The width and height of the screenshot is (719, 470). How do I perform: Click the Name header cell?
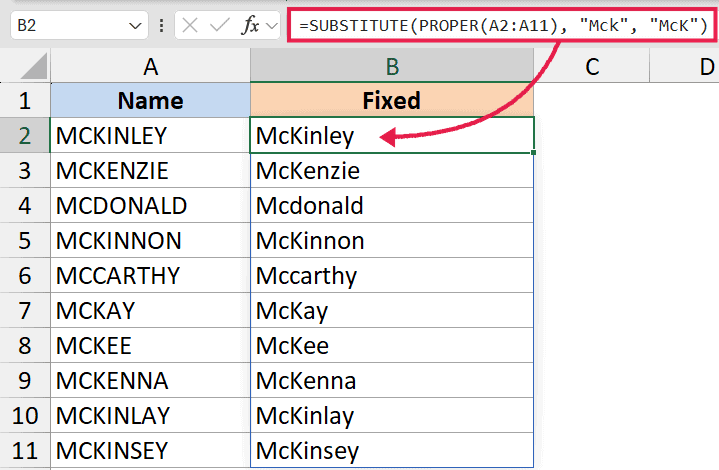[x=150, y=100]
